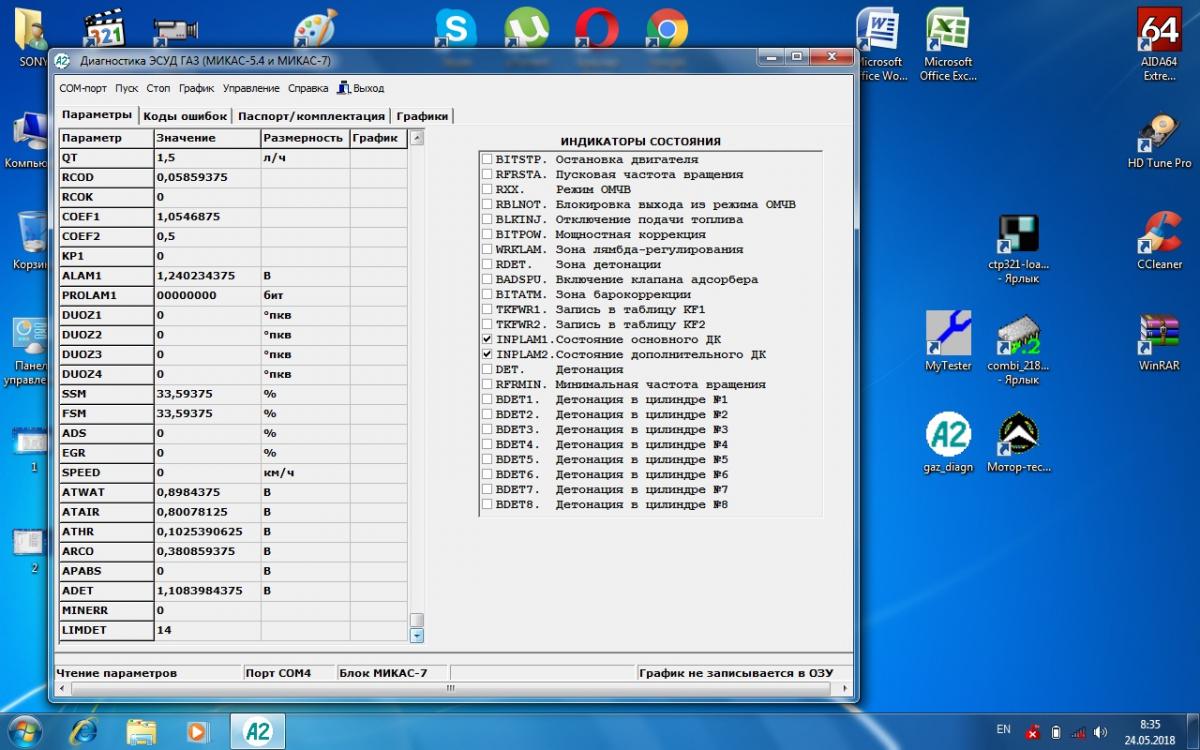Screen dimensions: 1200x750
Task: Click Стоп menu item
Action: click(x=158, y=88)
